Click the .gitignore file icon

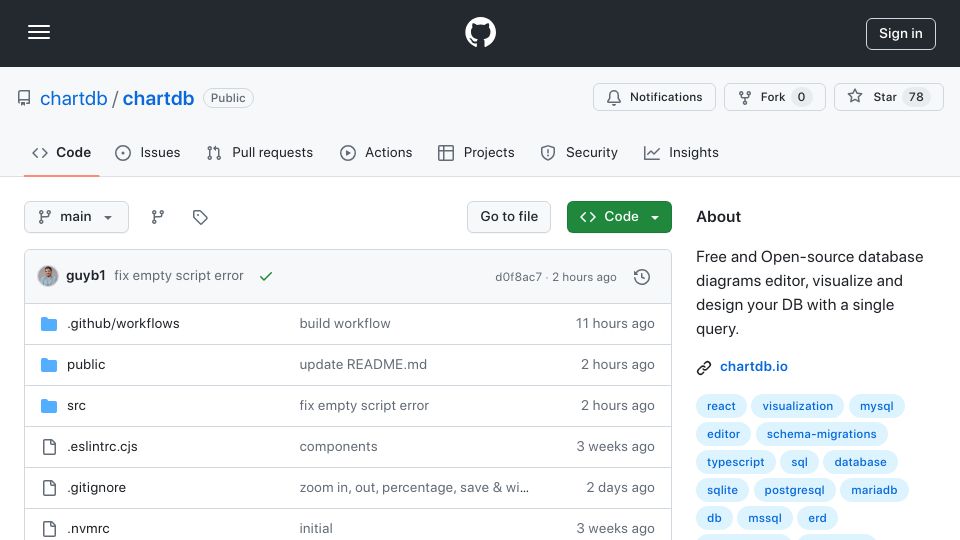click(49, 488)
